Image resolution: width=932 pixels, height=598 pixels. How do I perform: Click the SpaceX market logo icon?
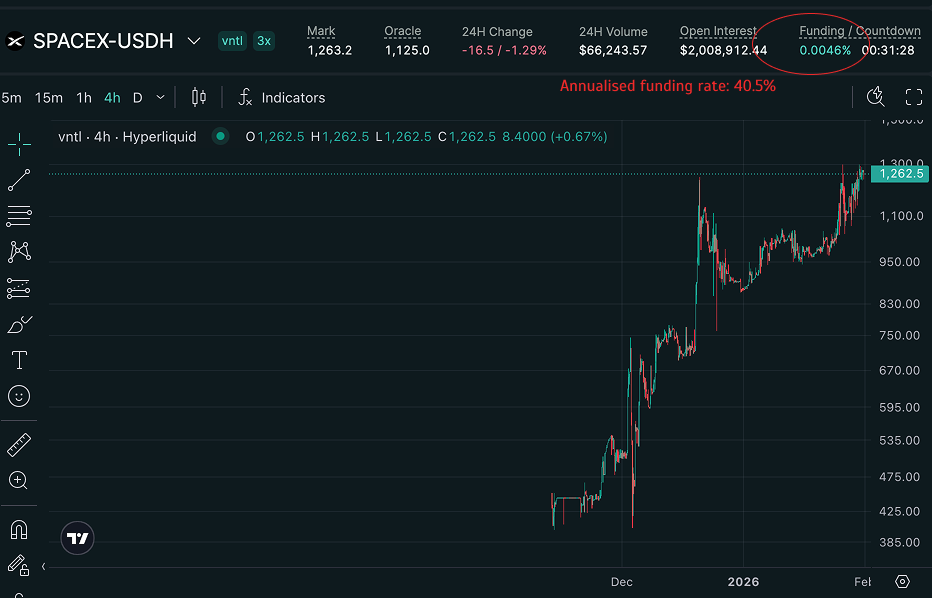pos(15,41)
